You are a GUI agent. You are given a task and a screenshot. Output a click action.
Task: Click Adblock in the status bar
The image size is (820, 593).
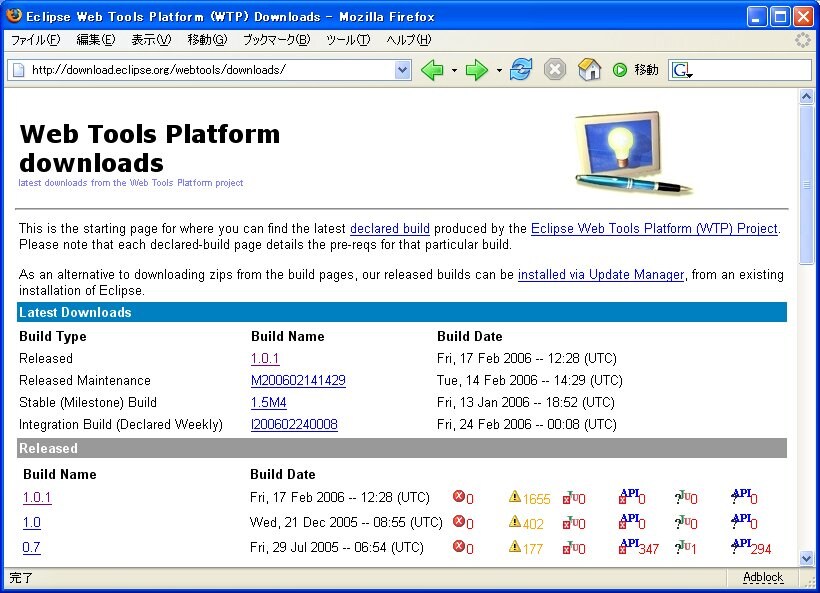pyautogui.click(x=762, y=577)
